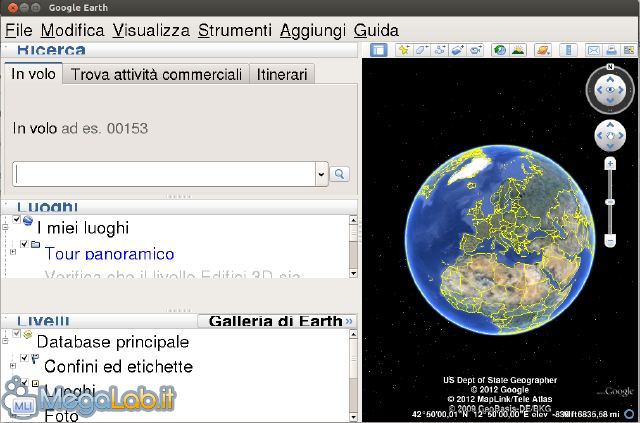Click in the In volo search field
Image resolution: width=640 pixels, height=423 pixels.
[164, 174]
